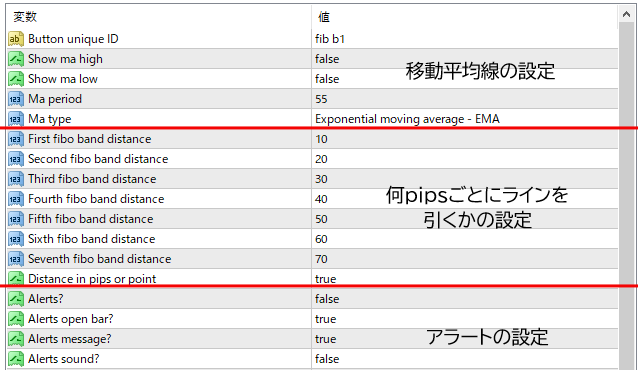The height and width of the screenshot is (370, 638).
Task: Click the Distance in pips or point icon
Action: 15,279
